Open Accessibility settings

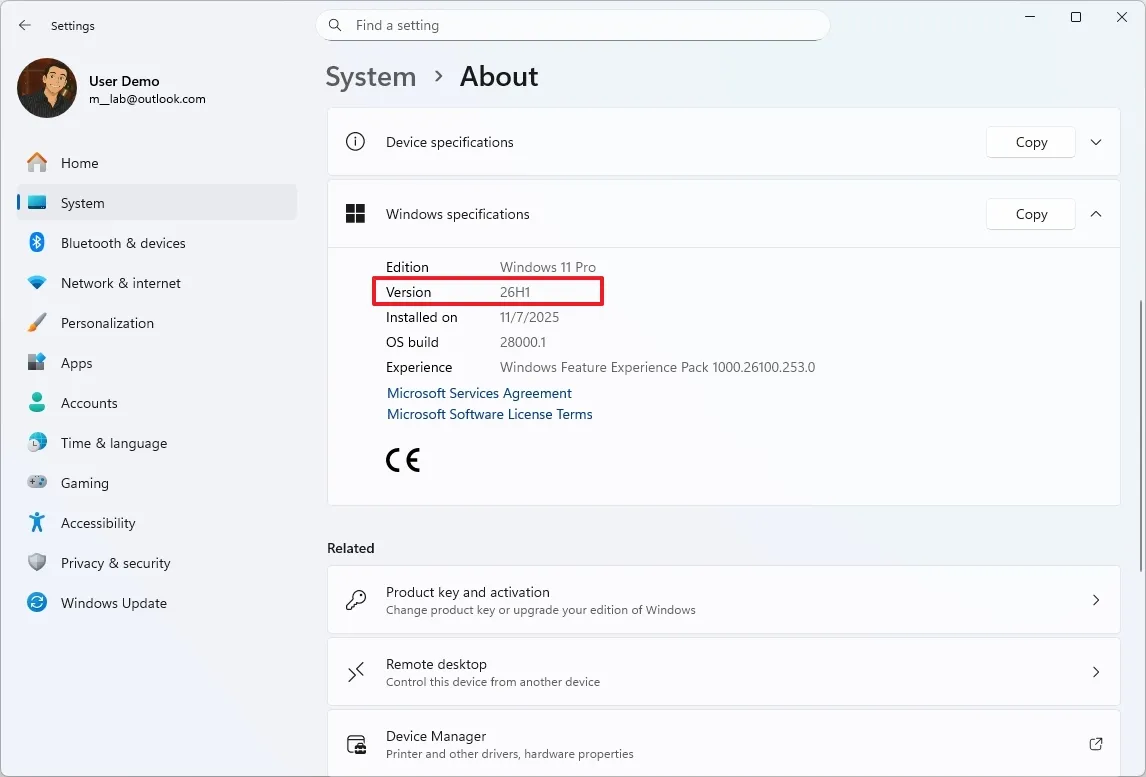[99, 523]
